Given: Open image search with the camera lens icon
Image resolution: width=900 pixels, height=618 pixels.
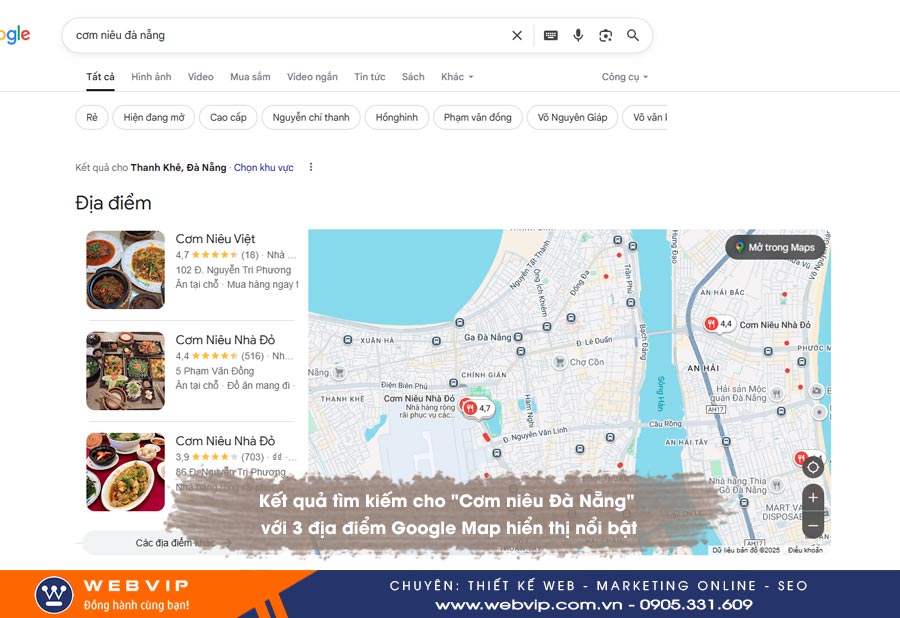Looking at the screenshot, I should tap(606, 36).
